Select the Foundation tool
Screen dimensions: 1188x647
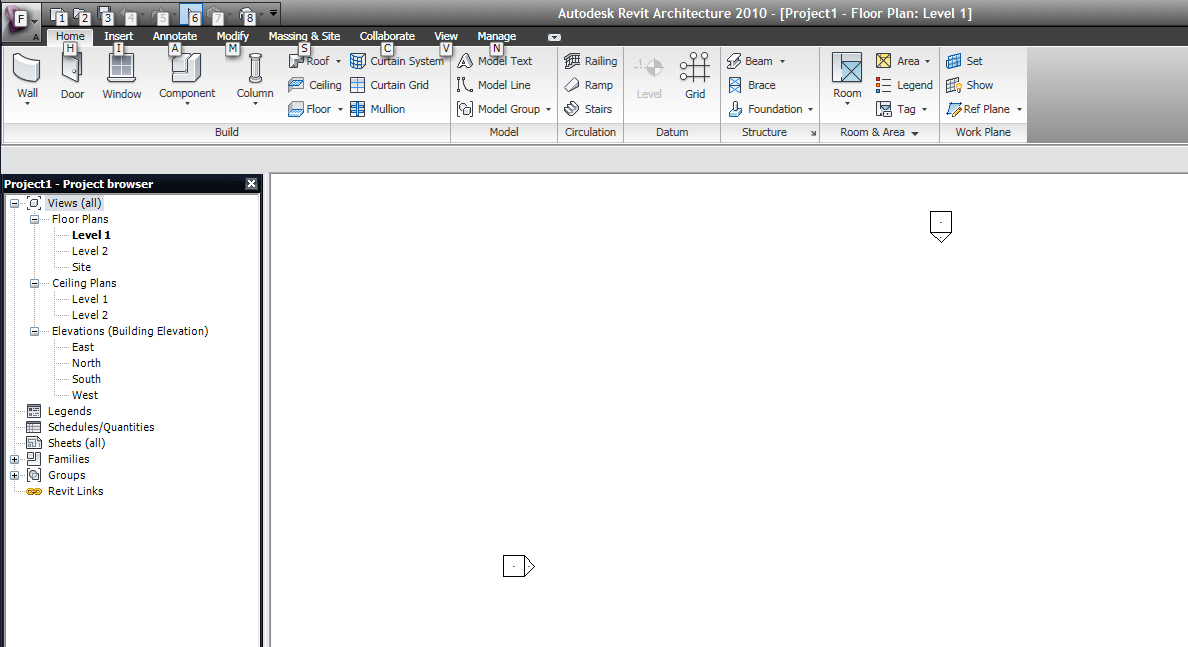765,109
